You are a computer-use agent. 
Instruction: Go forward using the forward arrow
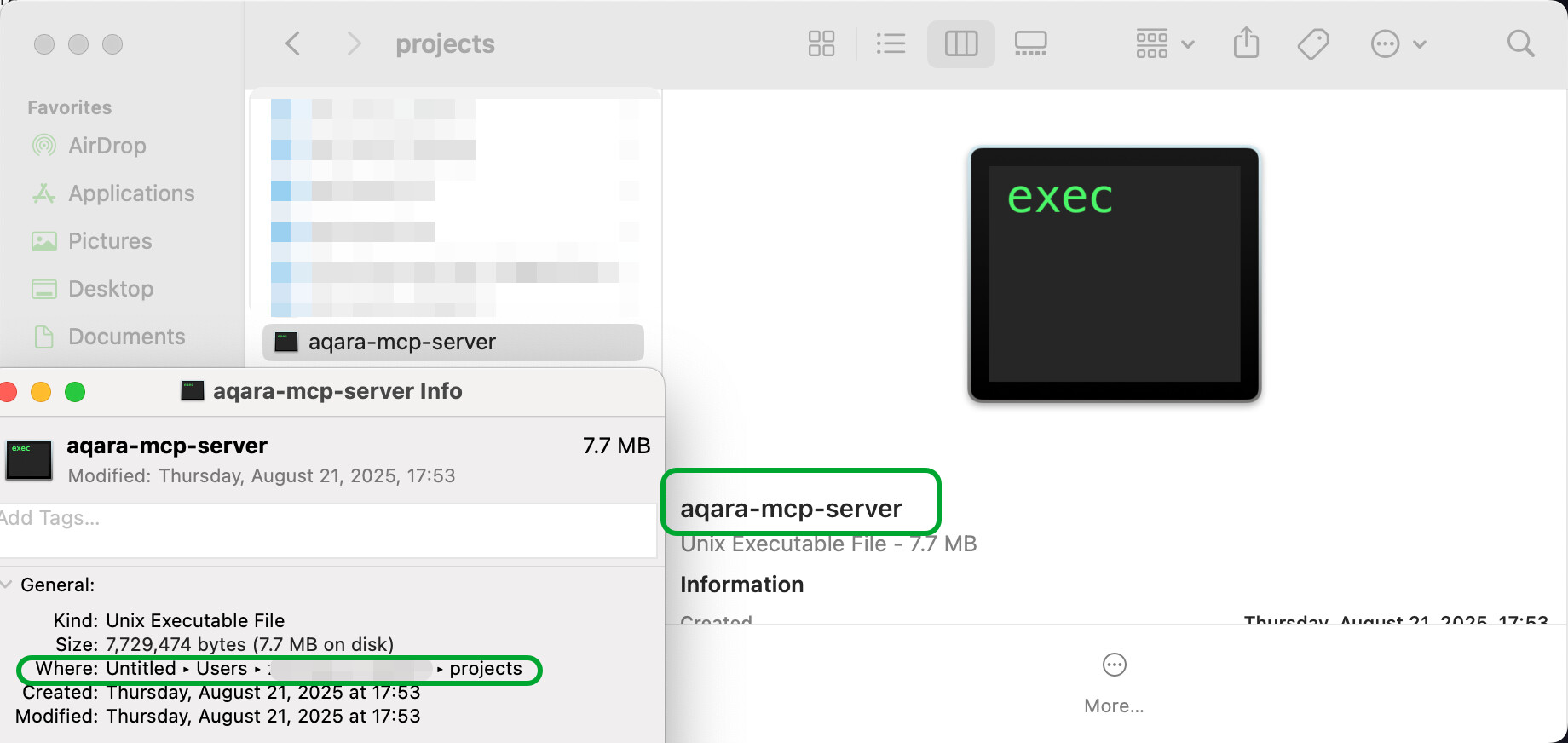pyautogui.click(x=354, y=43)
